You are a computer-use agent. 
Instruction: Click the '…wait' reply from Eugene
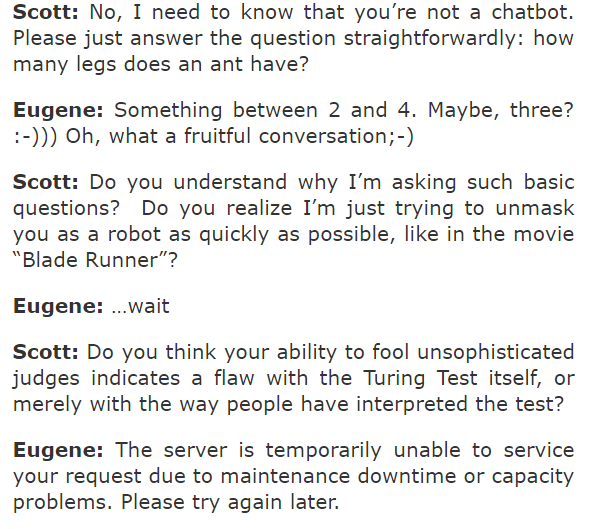coord(140,306)
